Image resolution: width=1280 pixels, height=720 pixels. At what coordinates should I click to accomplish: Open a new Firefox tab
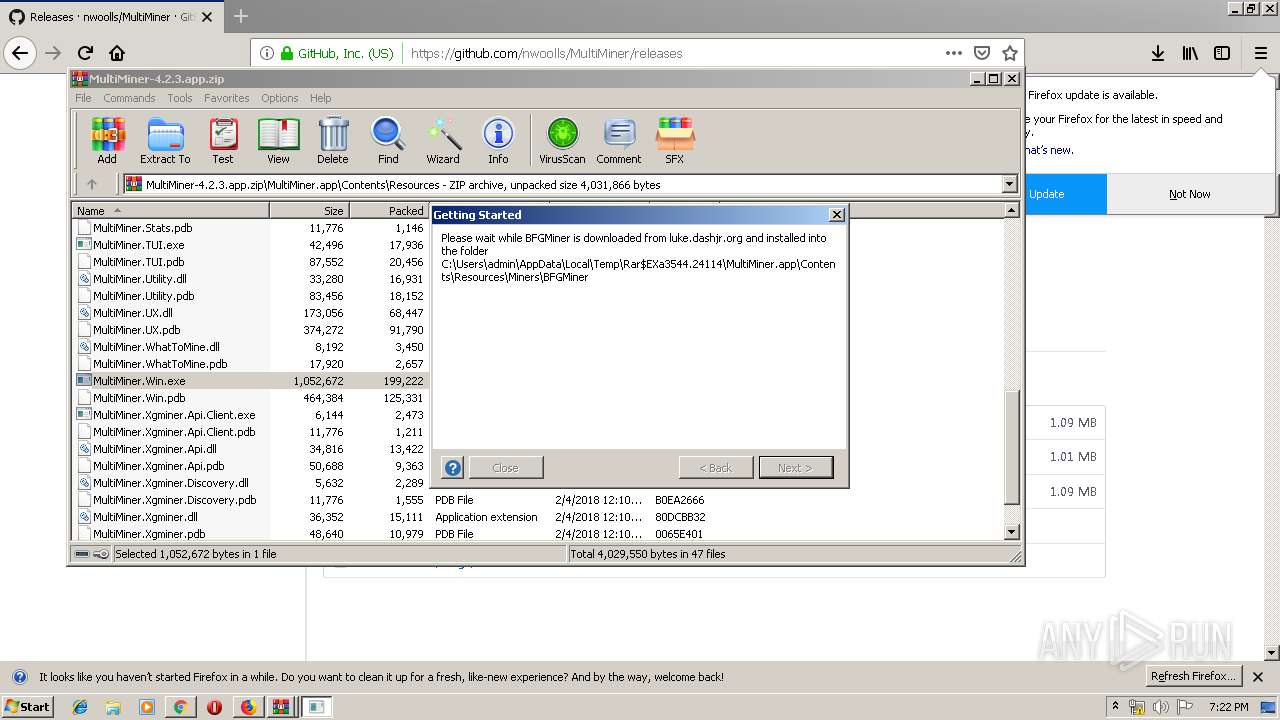pyautogui.click(x=241, y=17)
